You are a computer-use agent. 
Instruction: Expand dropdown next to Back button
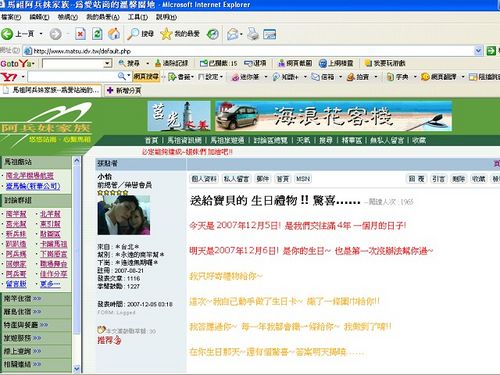tap(41, 34)
